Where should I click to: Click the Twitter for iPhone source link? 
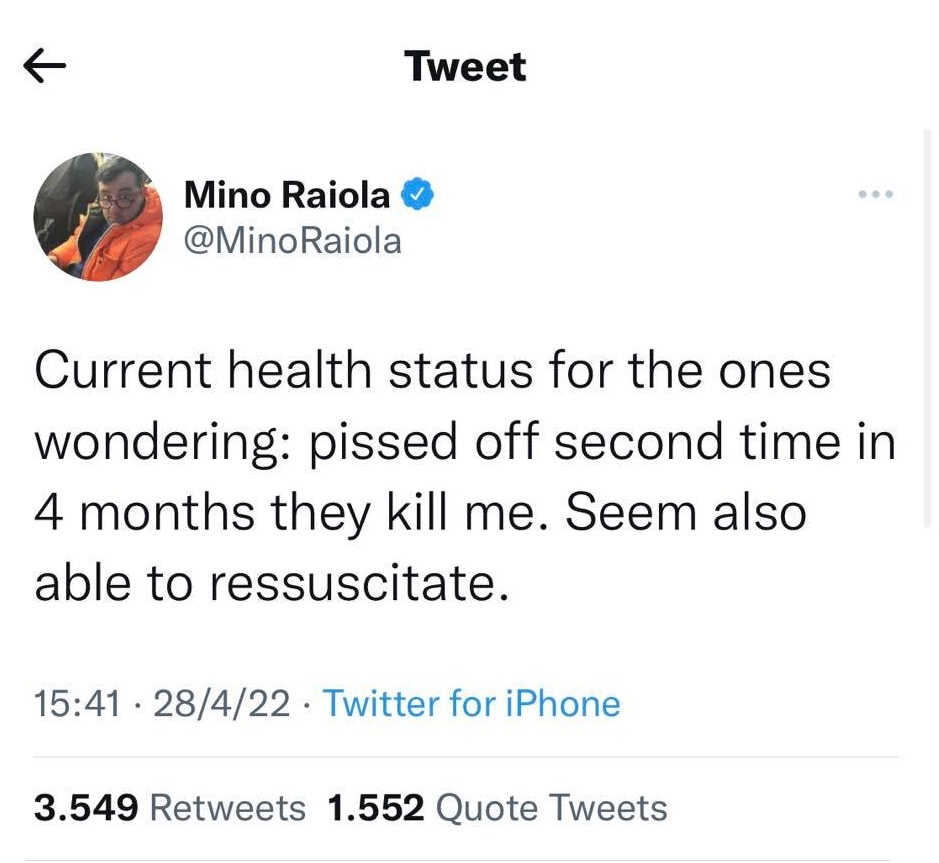point(471,703)
